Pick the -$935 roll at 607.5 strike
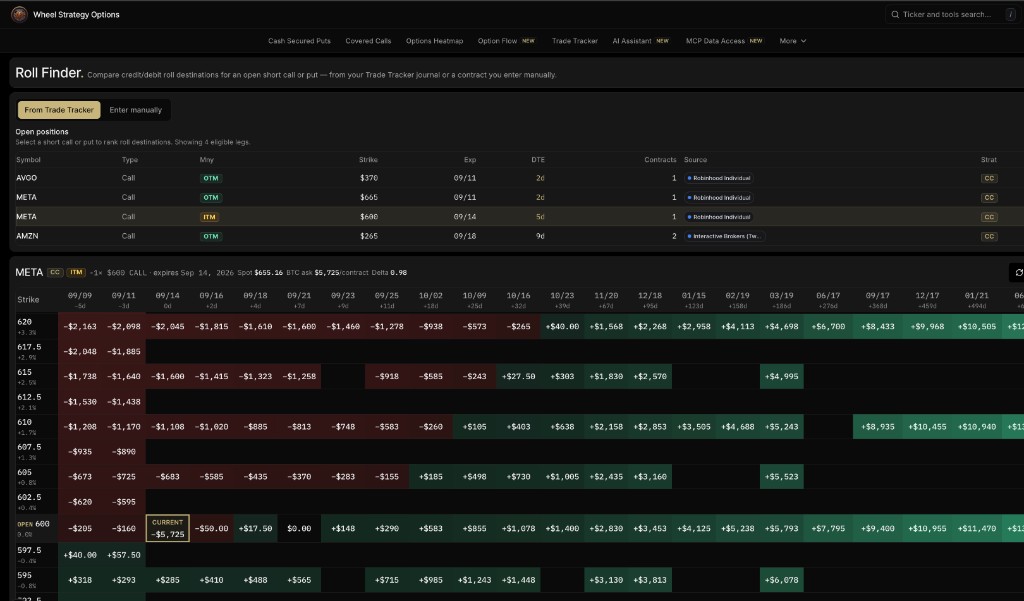Viewport: 1024px width, 601px height. [80, 451]
